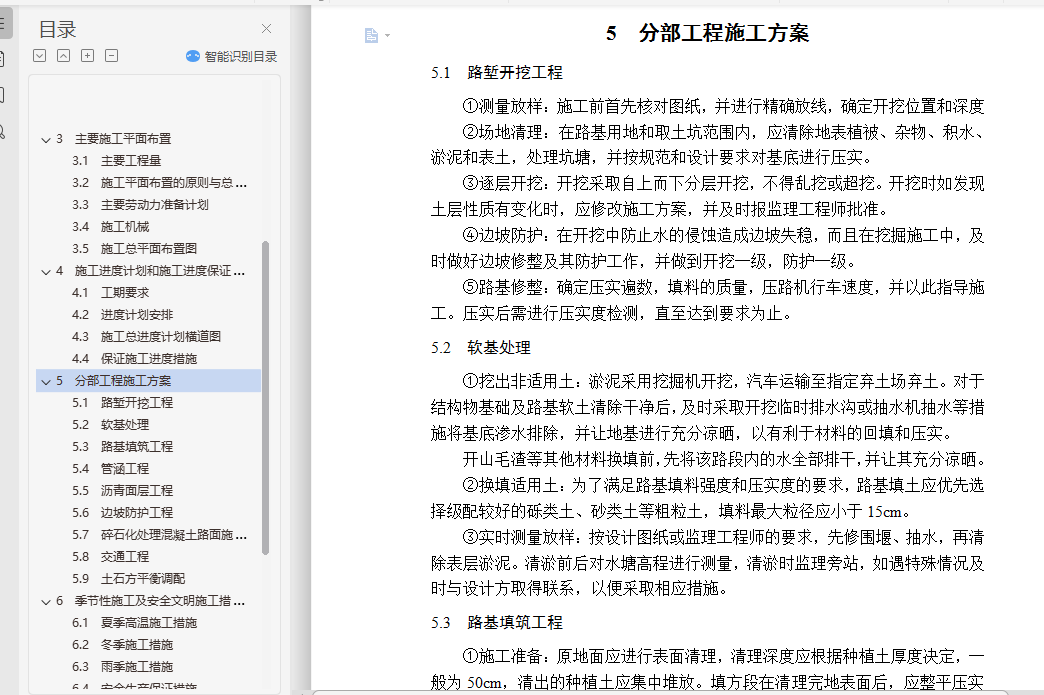Click the minus icon to demote heading level
1044x695 pixels.
[111, 56]
